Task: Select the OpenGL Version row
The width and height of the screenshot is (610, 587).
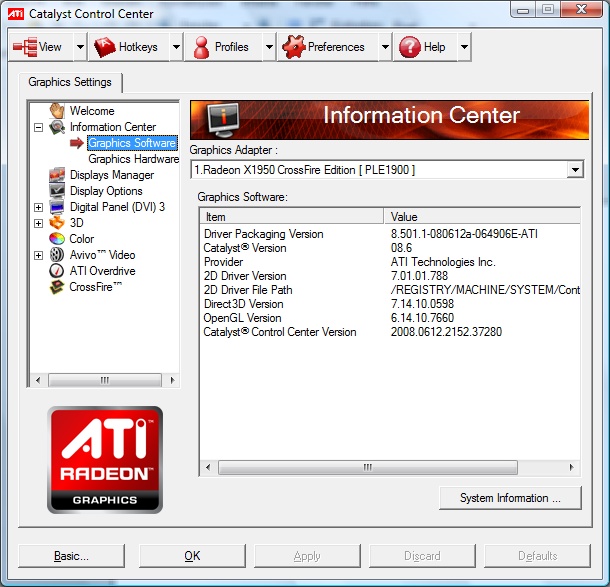Action: (390, 318)
